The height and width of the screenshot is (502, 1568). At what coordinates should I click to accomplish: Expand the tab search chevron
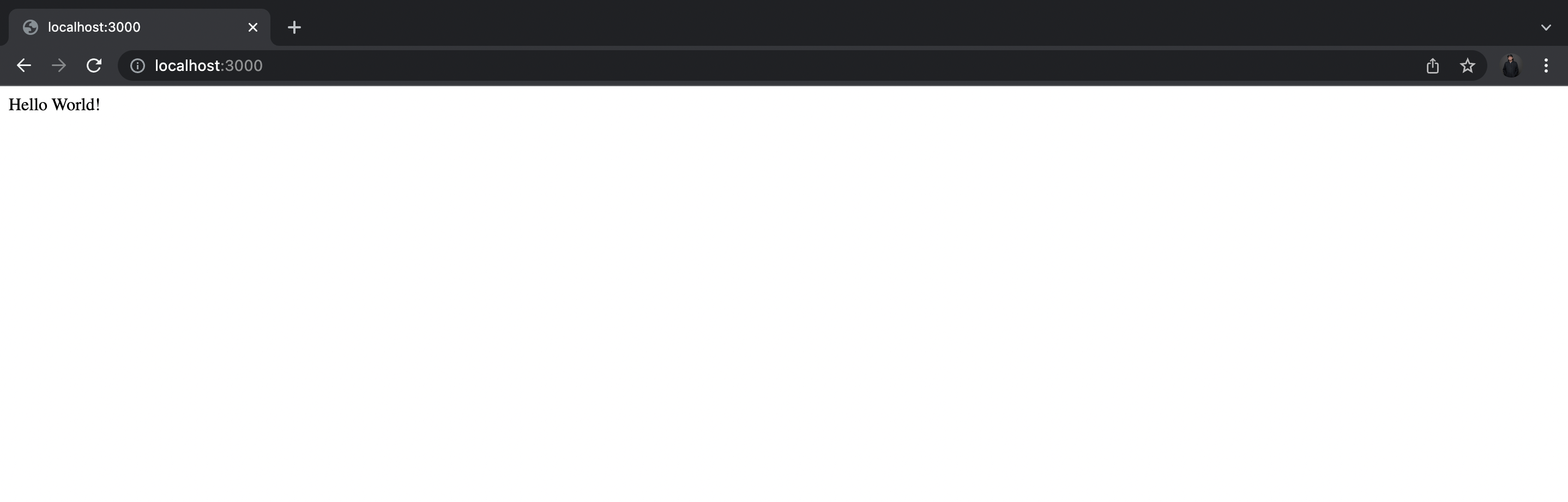point(1546,27)
